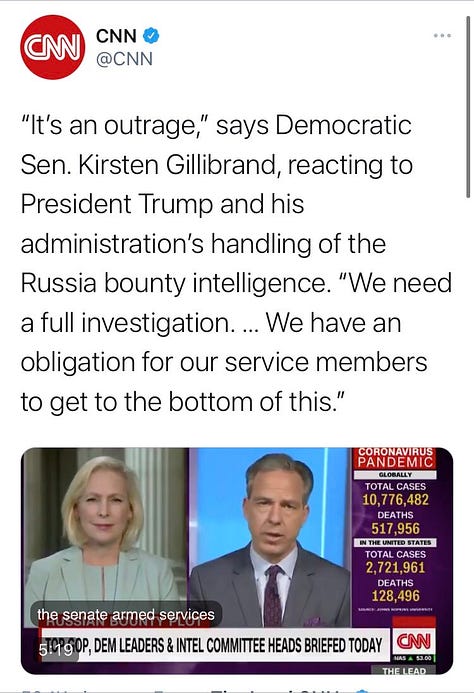Click the CNN display name
The height and width of the screenshot is (693, 474).
[x=116, y=36]
